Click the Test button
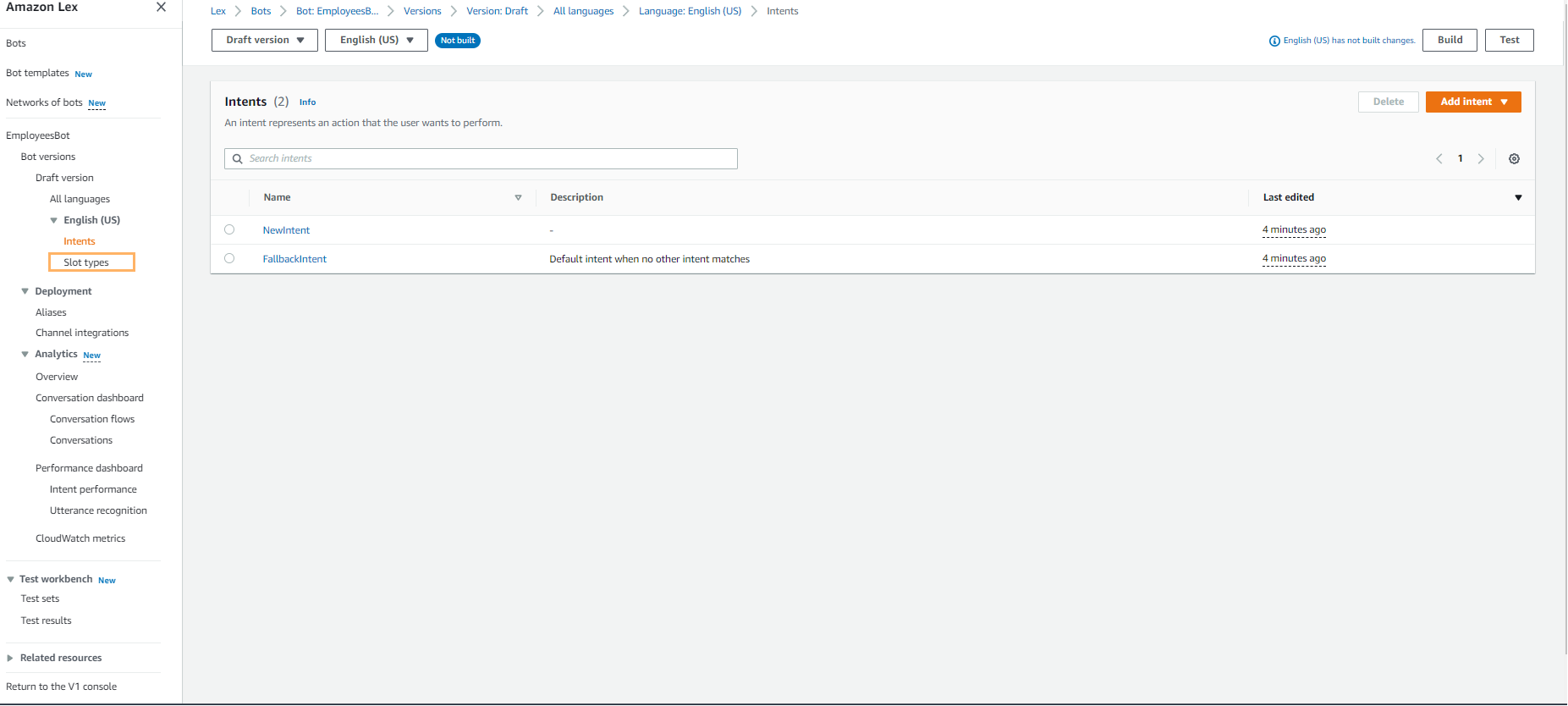Image resolution: width=1568 pixels, height=706 pixels. click(x=1509, y=40)
